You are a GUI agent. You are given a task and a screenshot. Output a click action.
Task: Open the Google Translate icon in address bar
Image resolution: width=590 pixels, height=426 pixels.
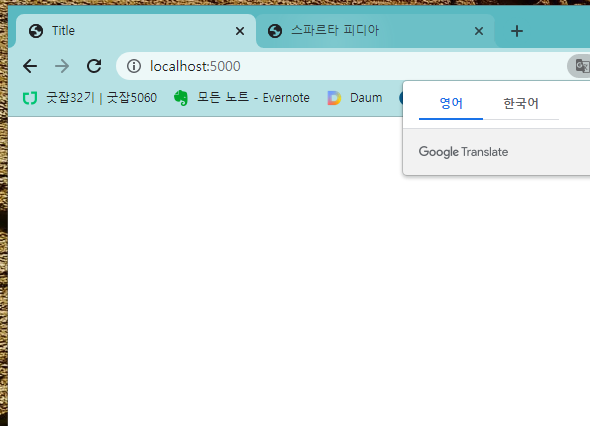pos(582,66)
